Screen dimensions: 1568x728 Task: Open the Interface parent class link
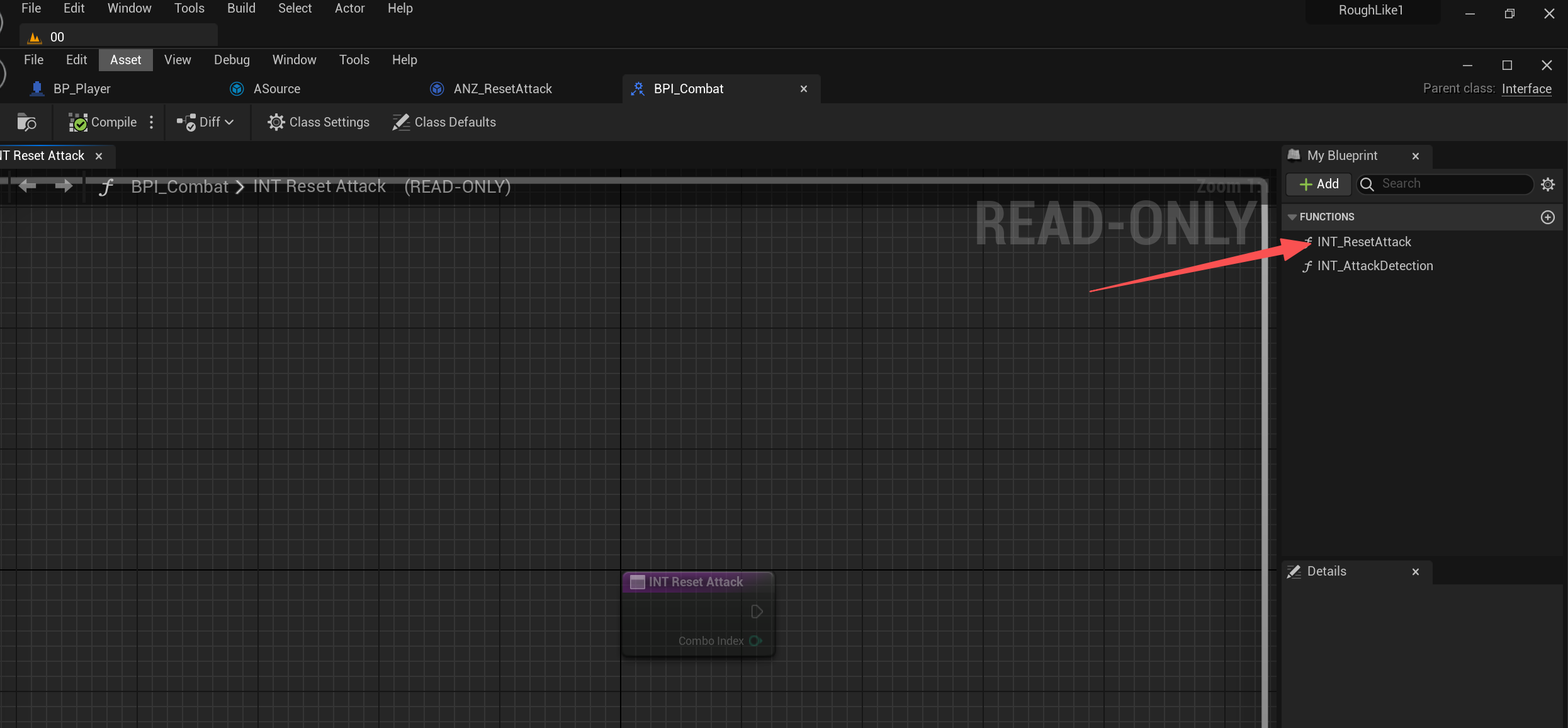click(1526, 89)
